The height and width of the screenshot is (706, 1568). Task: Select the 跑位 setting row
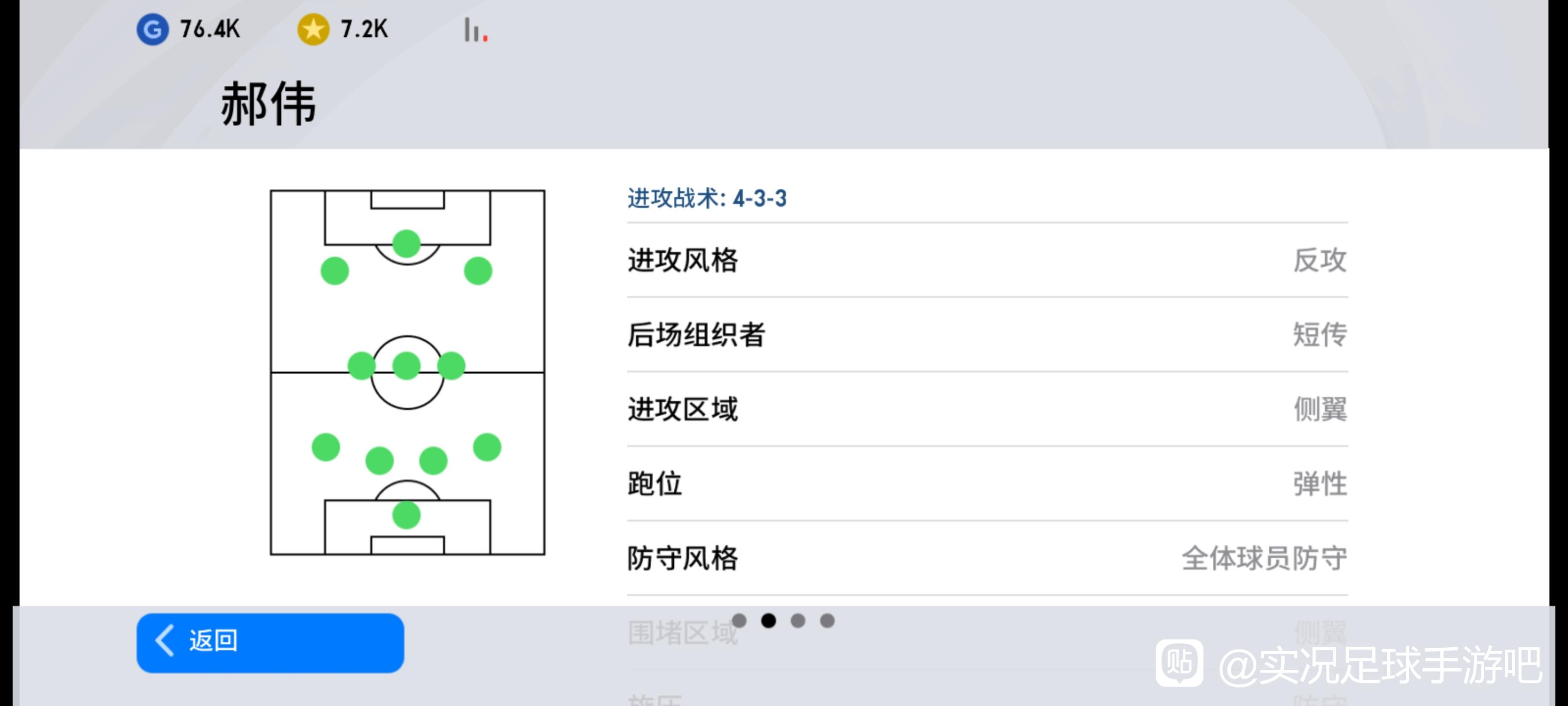click(x=987, y=484)
